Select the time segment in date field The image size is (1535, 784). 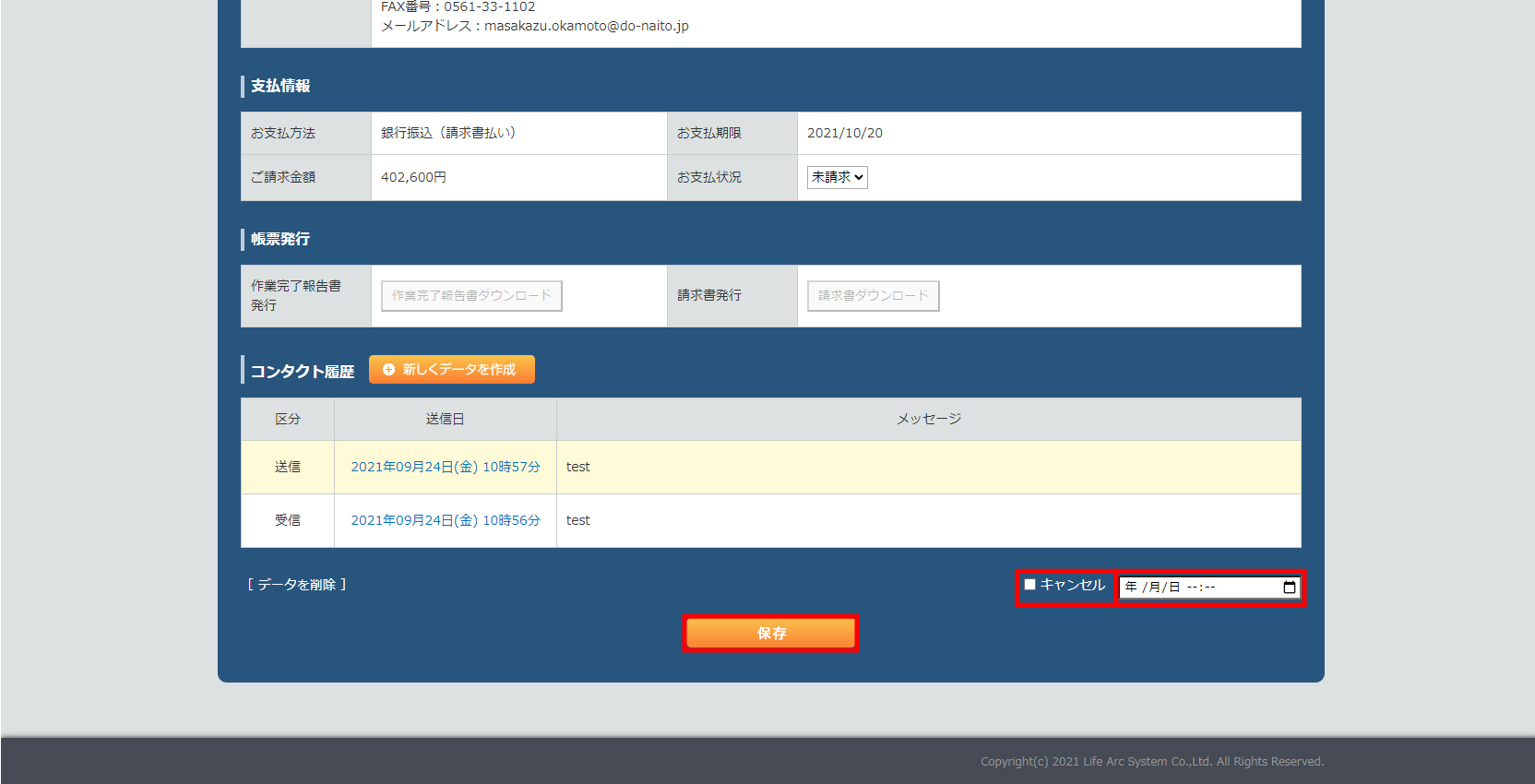coord(1200,588)
